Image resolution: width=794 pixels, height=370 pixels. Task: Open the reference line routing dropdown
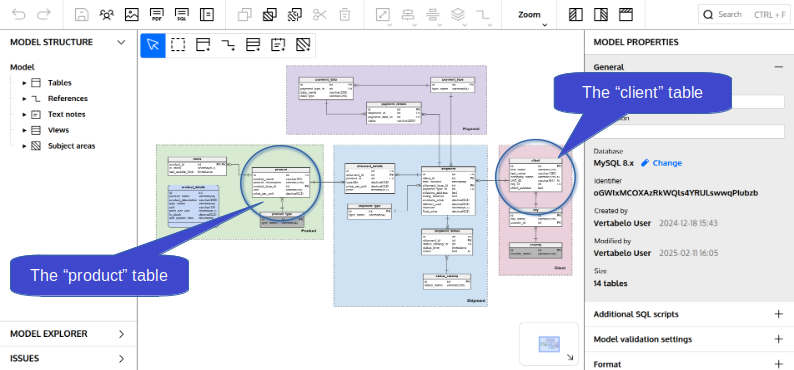[483, 15]
